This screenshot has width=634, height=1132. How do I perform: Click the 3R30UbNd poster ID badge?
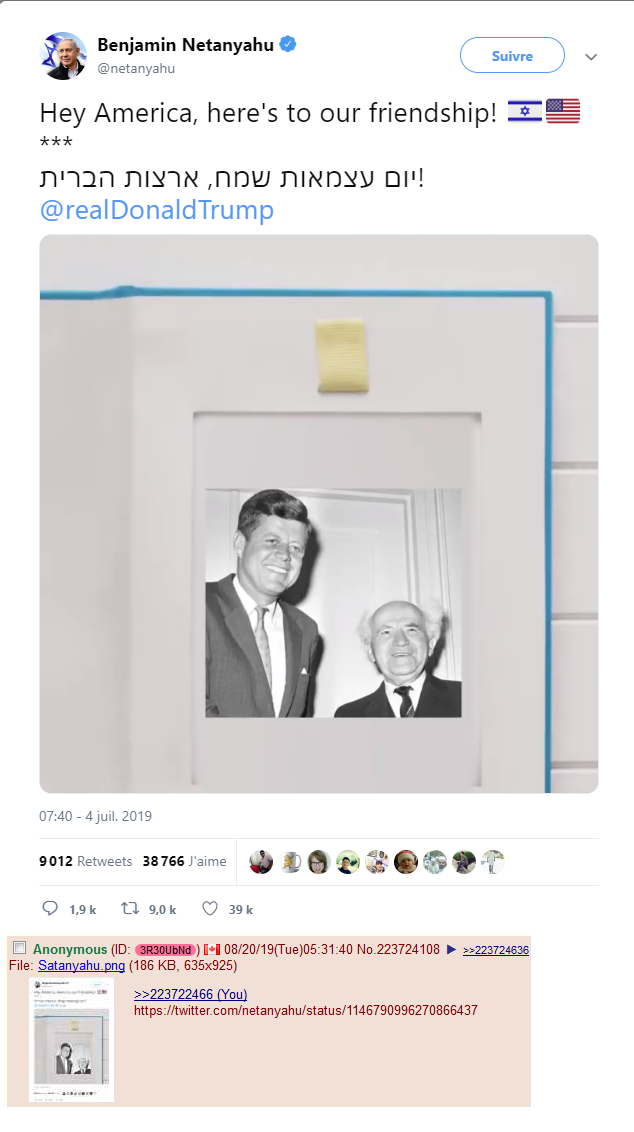pos(165,950)
